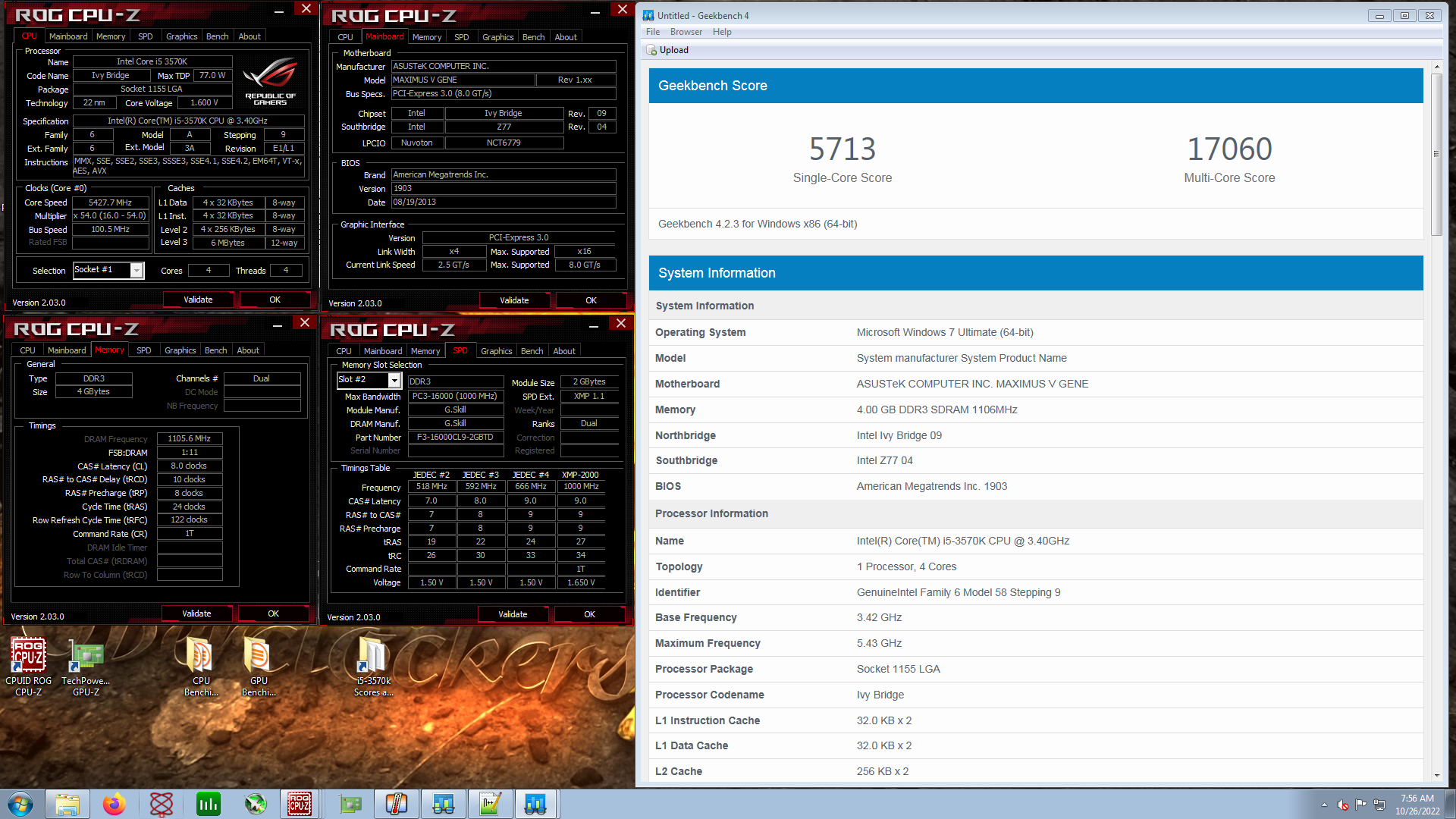Image resolution: width=1456 pixels, height=819 pixels.
Task: Click the 17060 Multi-Core Score
Action: click(1229, 149)
